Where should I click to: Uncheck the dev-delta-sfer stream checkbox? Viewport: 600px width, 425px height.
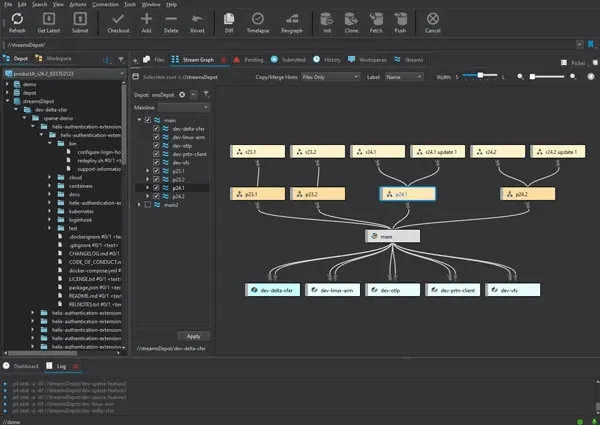(157, 128)
